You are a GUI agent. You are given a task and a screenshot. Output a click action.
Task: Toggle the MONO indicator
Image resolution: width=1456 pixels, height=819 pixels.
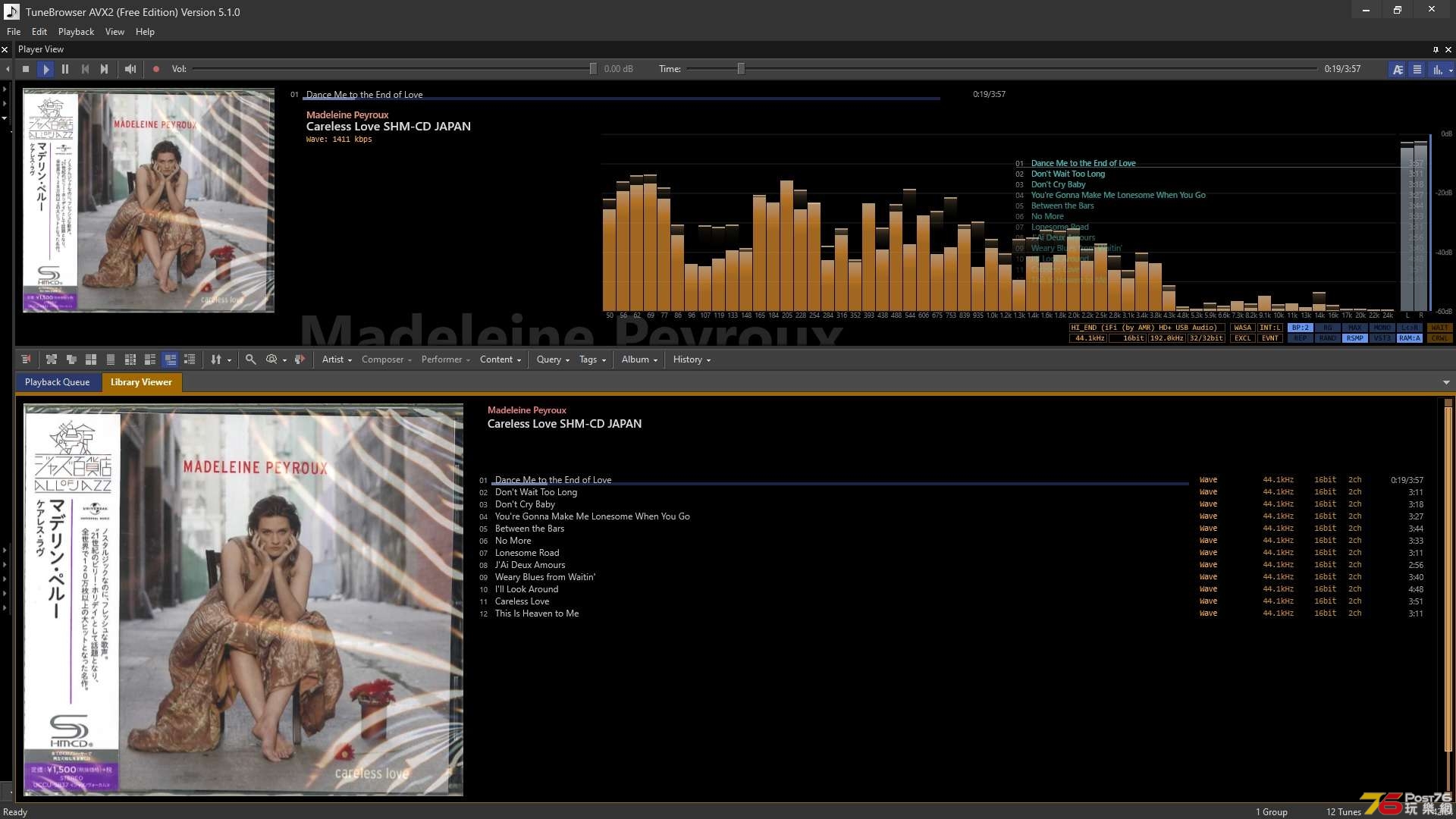click(x=1382, y=328)
